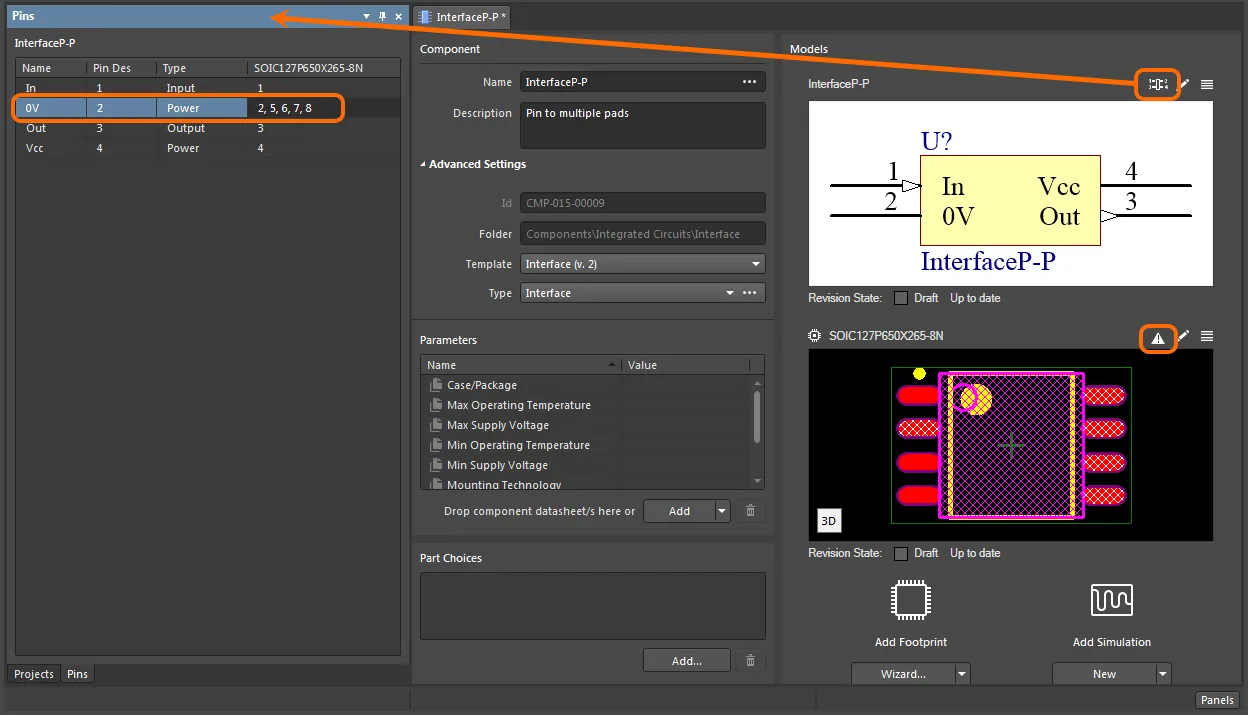Edit the footprint via its pencil icon
The height and width of the screenshot is (715, 1248).
coord(1182,338)
